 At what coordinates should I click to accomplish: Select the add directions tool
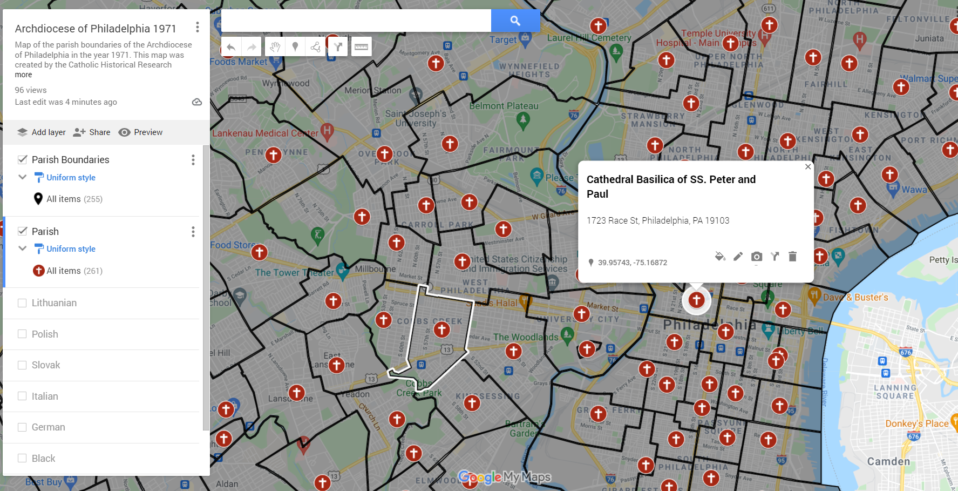tap(337, 47)
